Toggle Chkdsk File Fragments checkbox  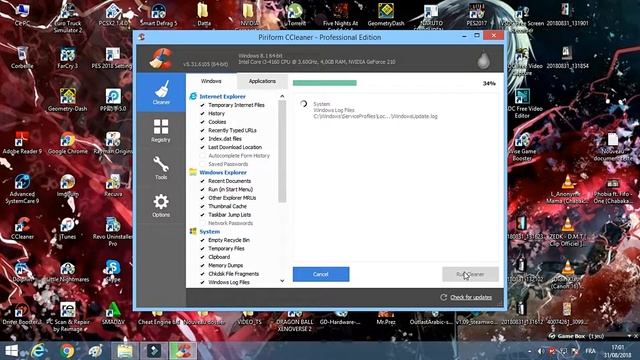point(202,274)
